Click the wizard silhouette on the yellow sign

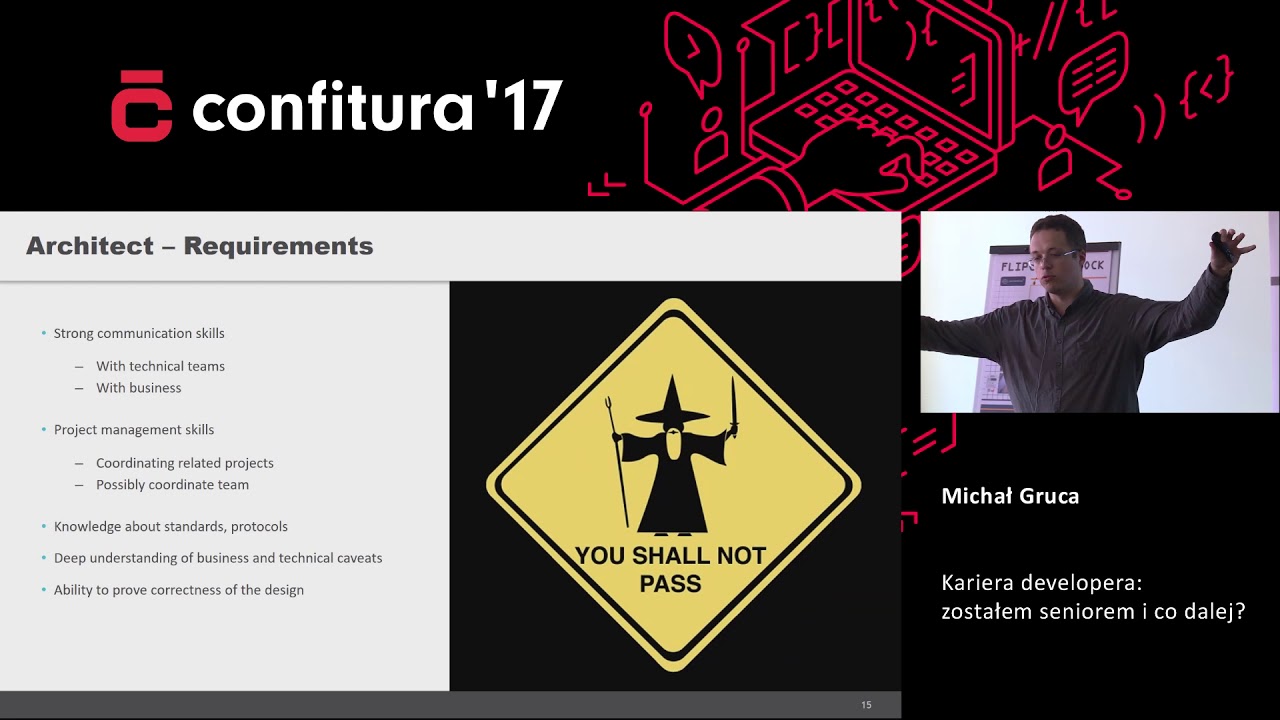(673, 455)
